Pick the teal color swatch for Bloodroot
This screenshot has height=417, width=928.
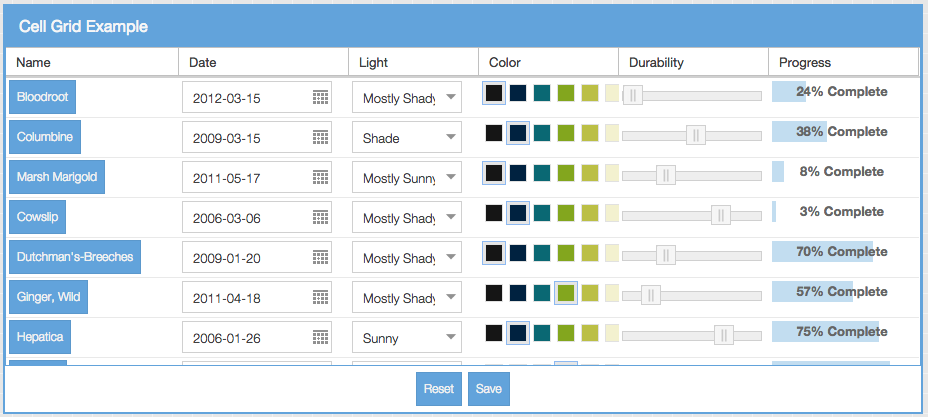[x=542, y=93]
